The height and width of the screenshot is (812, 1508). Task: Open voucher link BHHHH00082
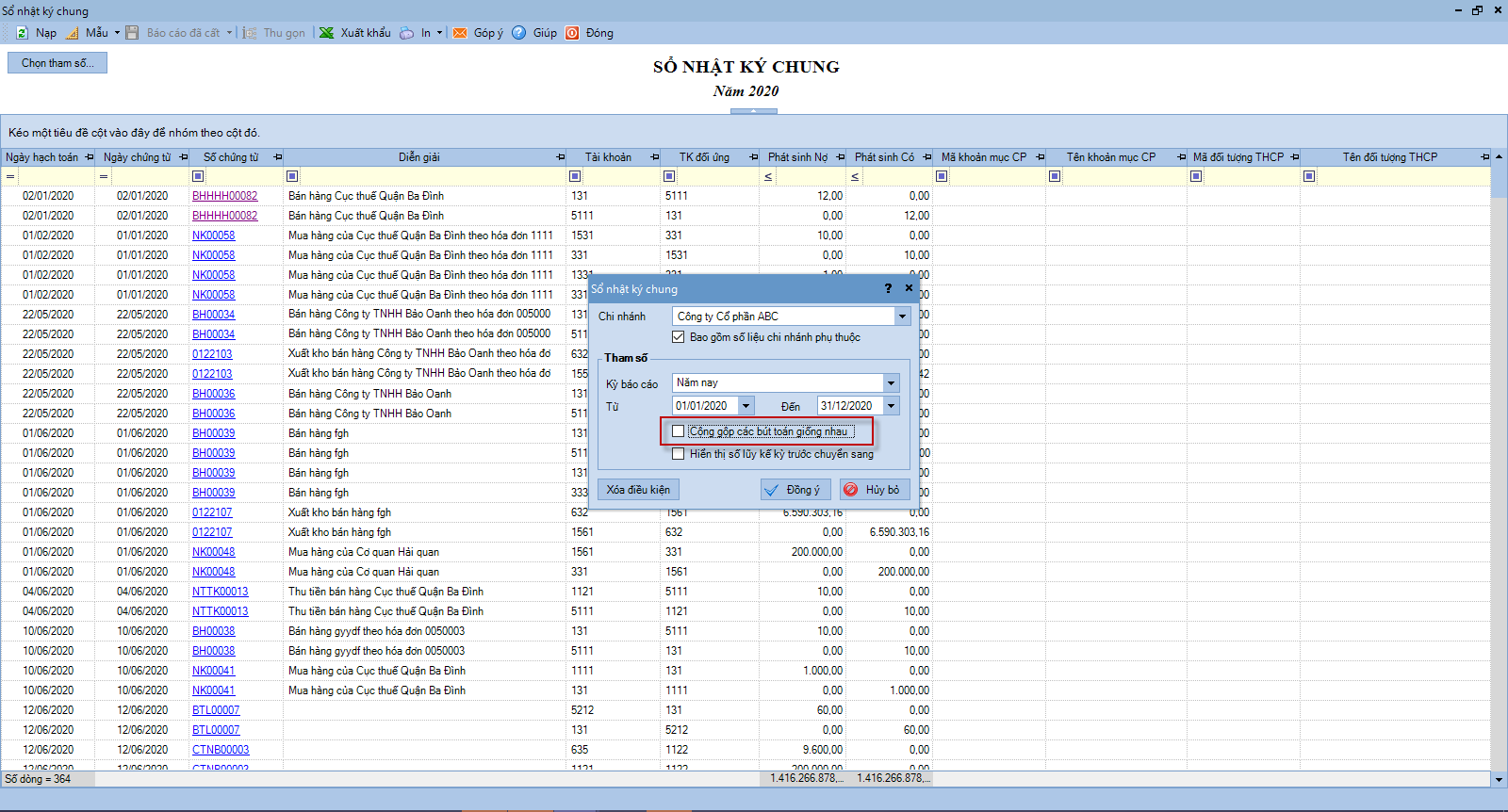224,196
